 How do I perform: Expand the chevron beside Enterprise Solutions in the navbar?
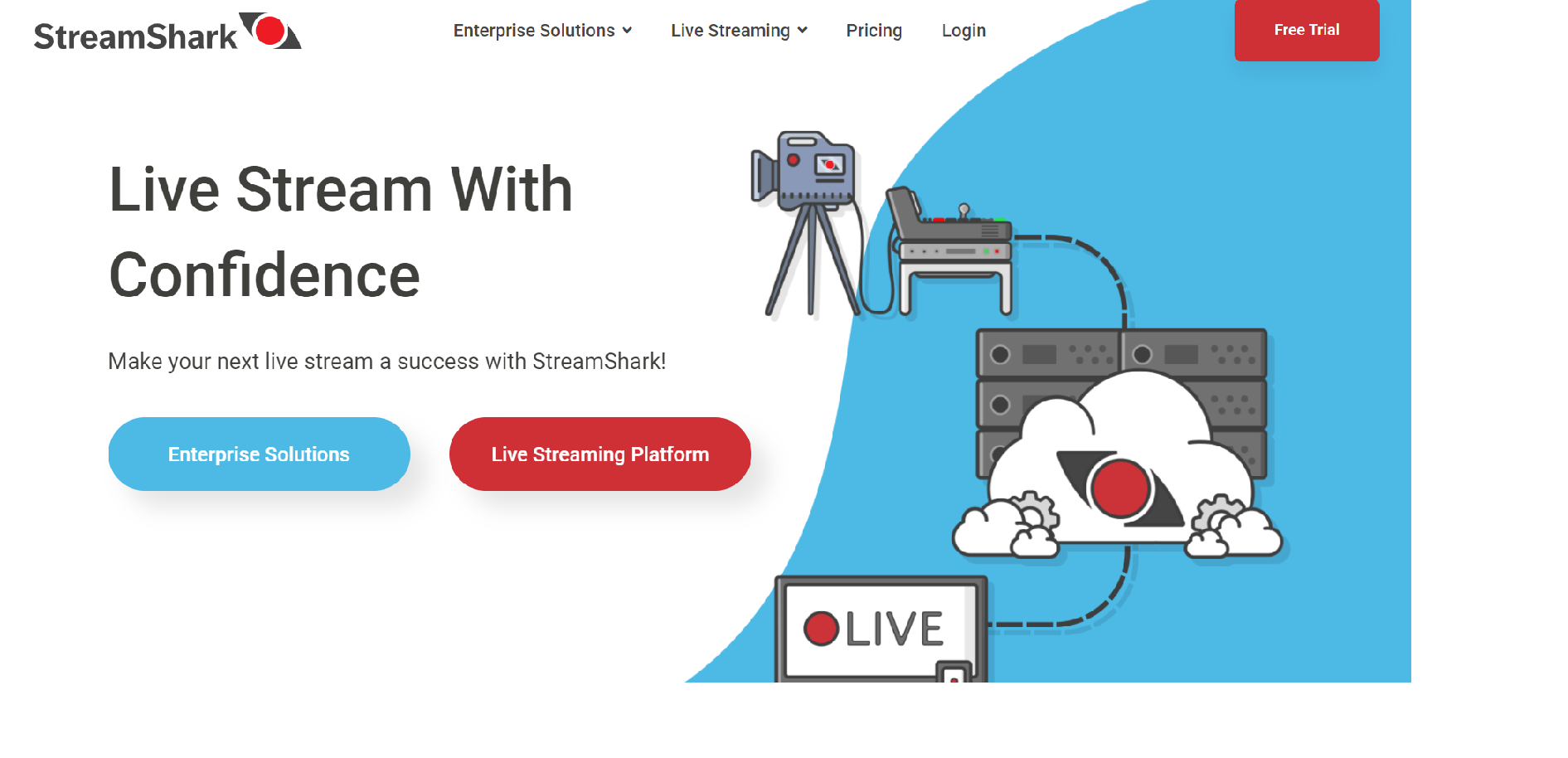(x=627, y=31)
